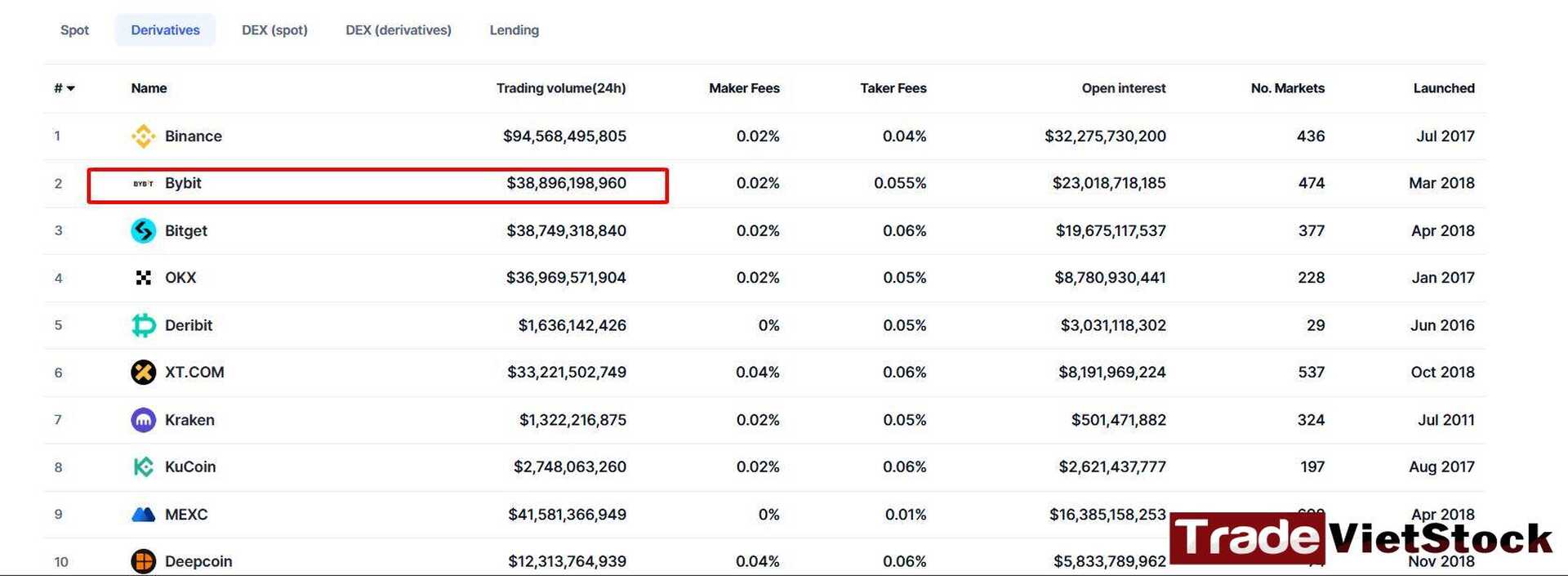
Task: Click XT.COM open interest $8,191,969,224
Action: (x=1112, y=373)
